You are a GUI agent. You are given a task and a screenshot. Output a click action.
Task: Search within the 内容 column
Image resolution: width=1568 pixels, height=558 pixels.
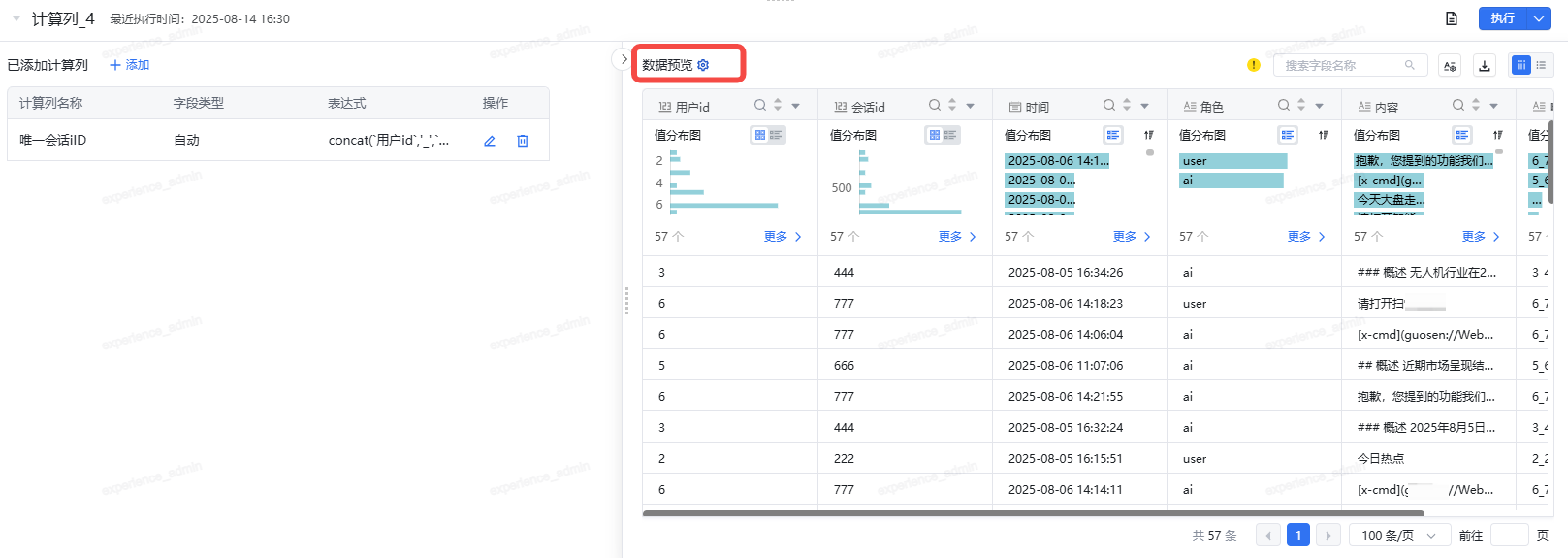click(1458, 105)
